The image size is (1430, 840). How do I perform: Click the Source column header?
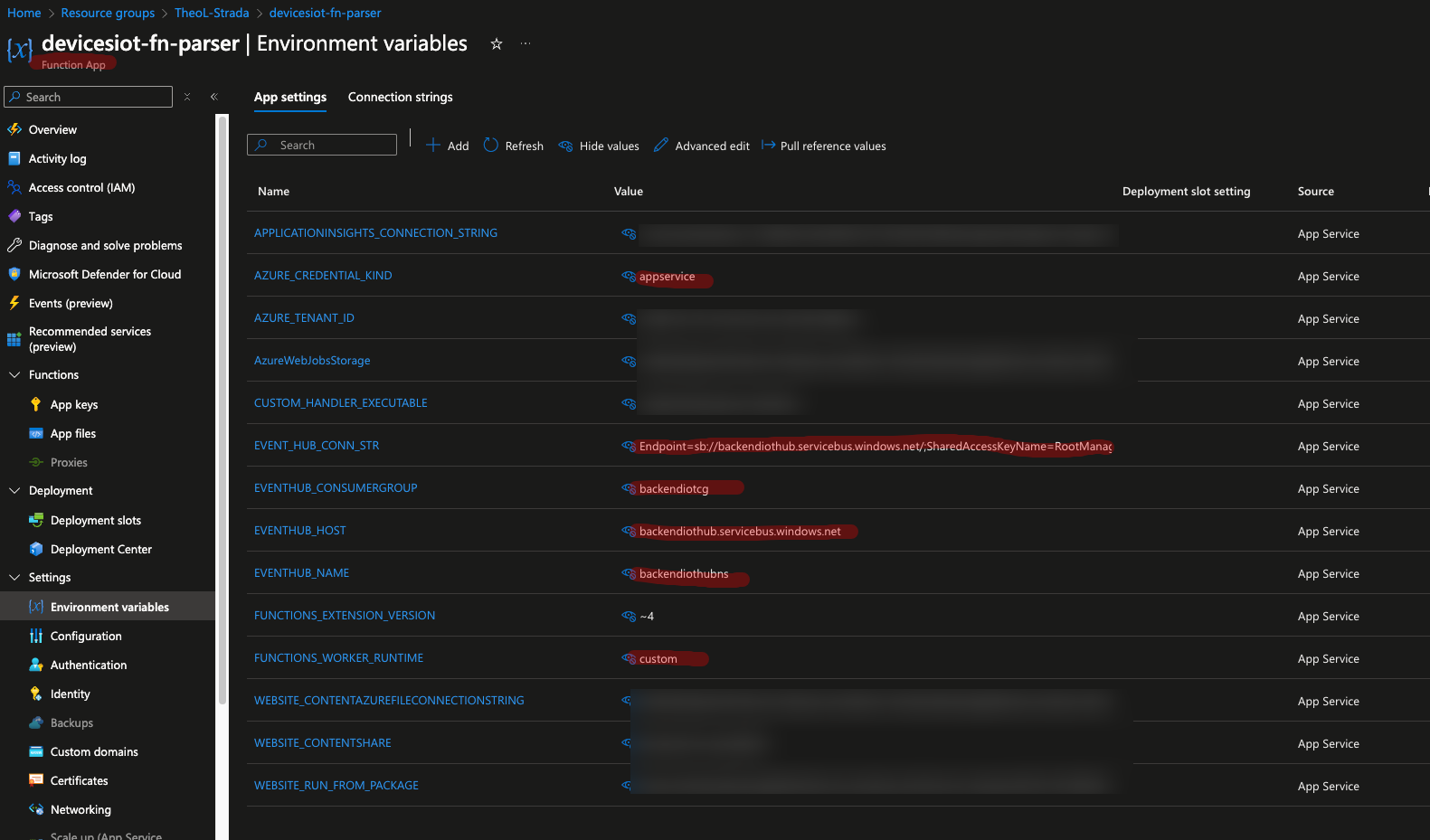[x=1316, y=192]
